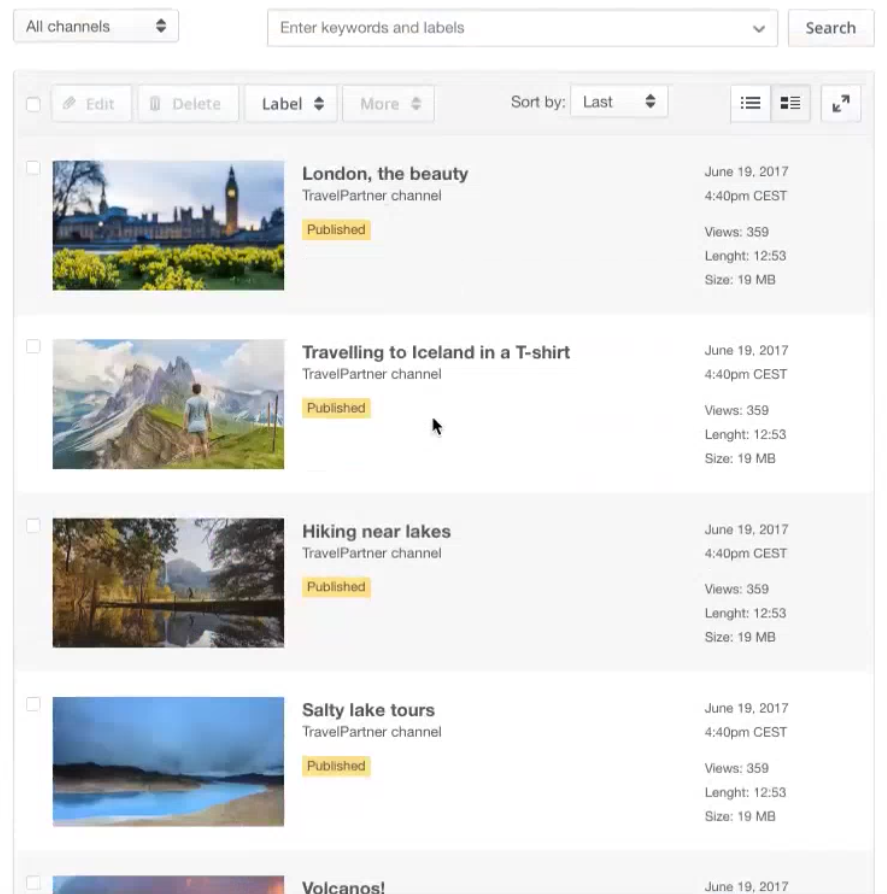The height and width of the screenshot is (894, 887).
Task: Click the Sort by: label
Action: click(538, 102)
